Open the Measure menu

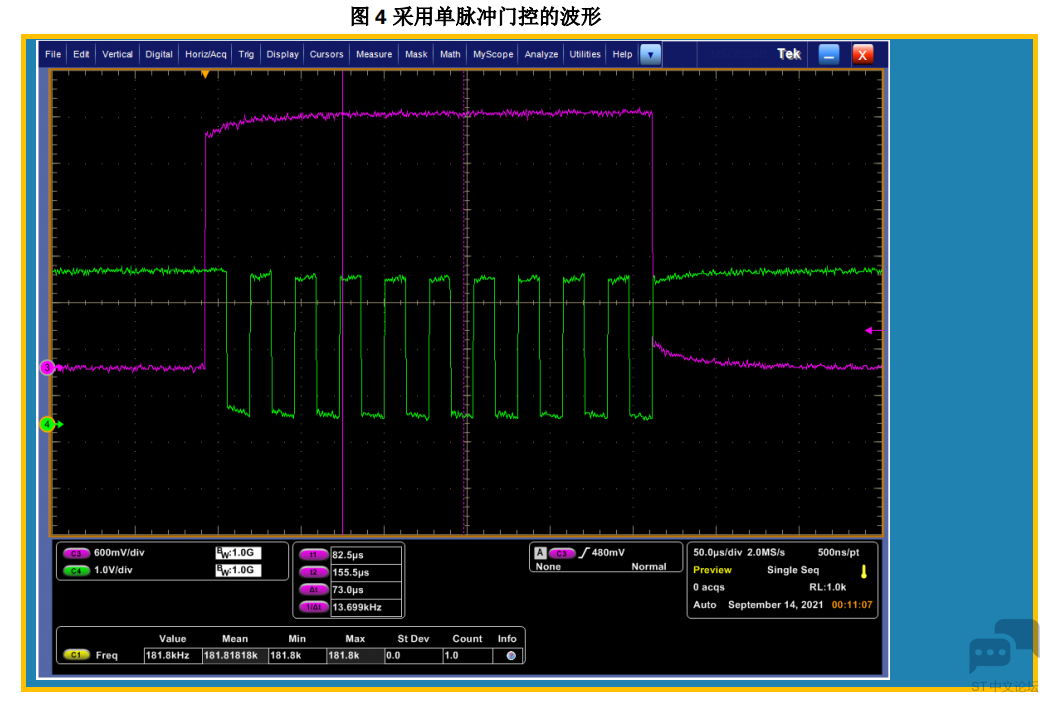(374, 54)
